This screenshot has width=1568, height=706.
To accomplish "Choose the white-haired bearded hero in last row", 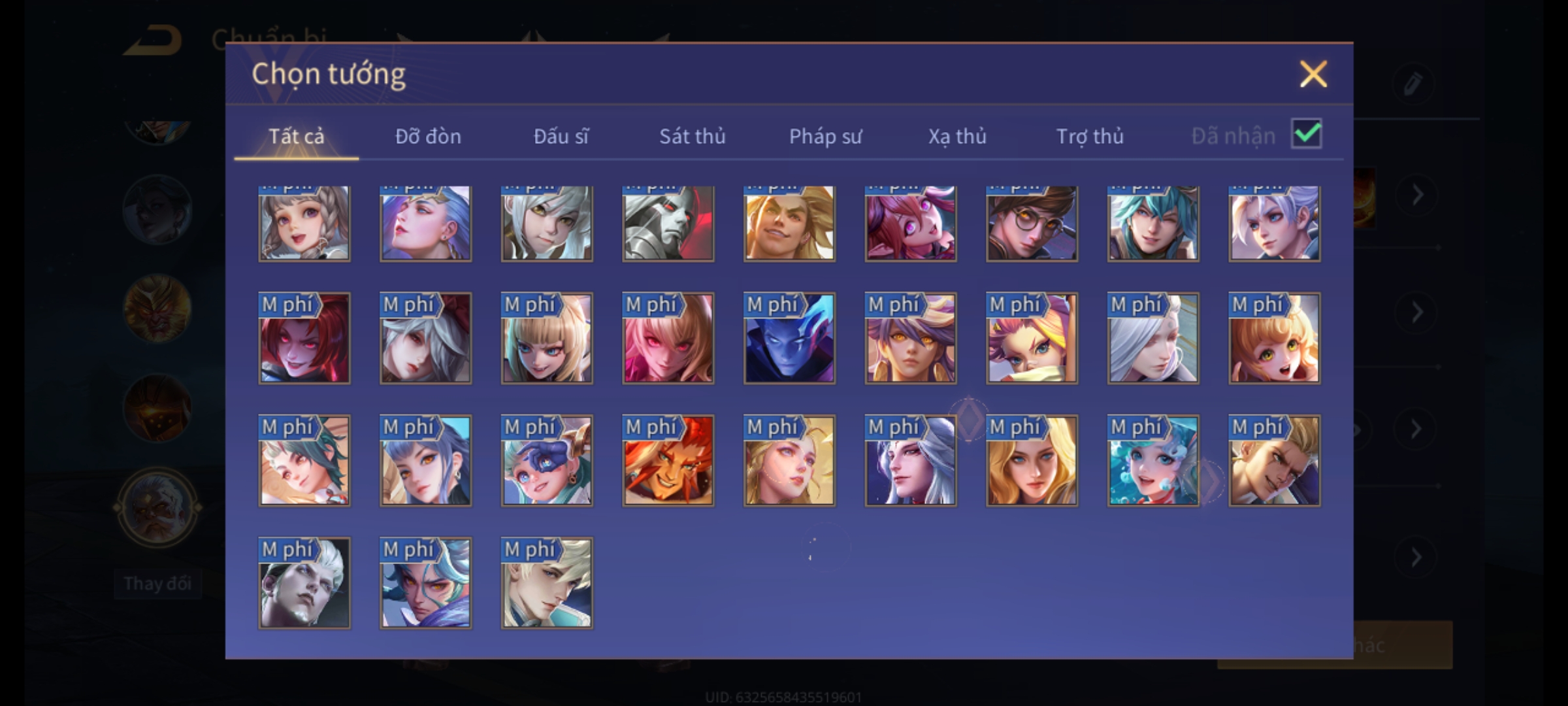I will coord(304,583).
